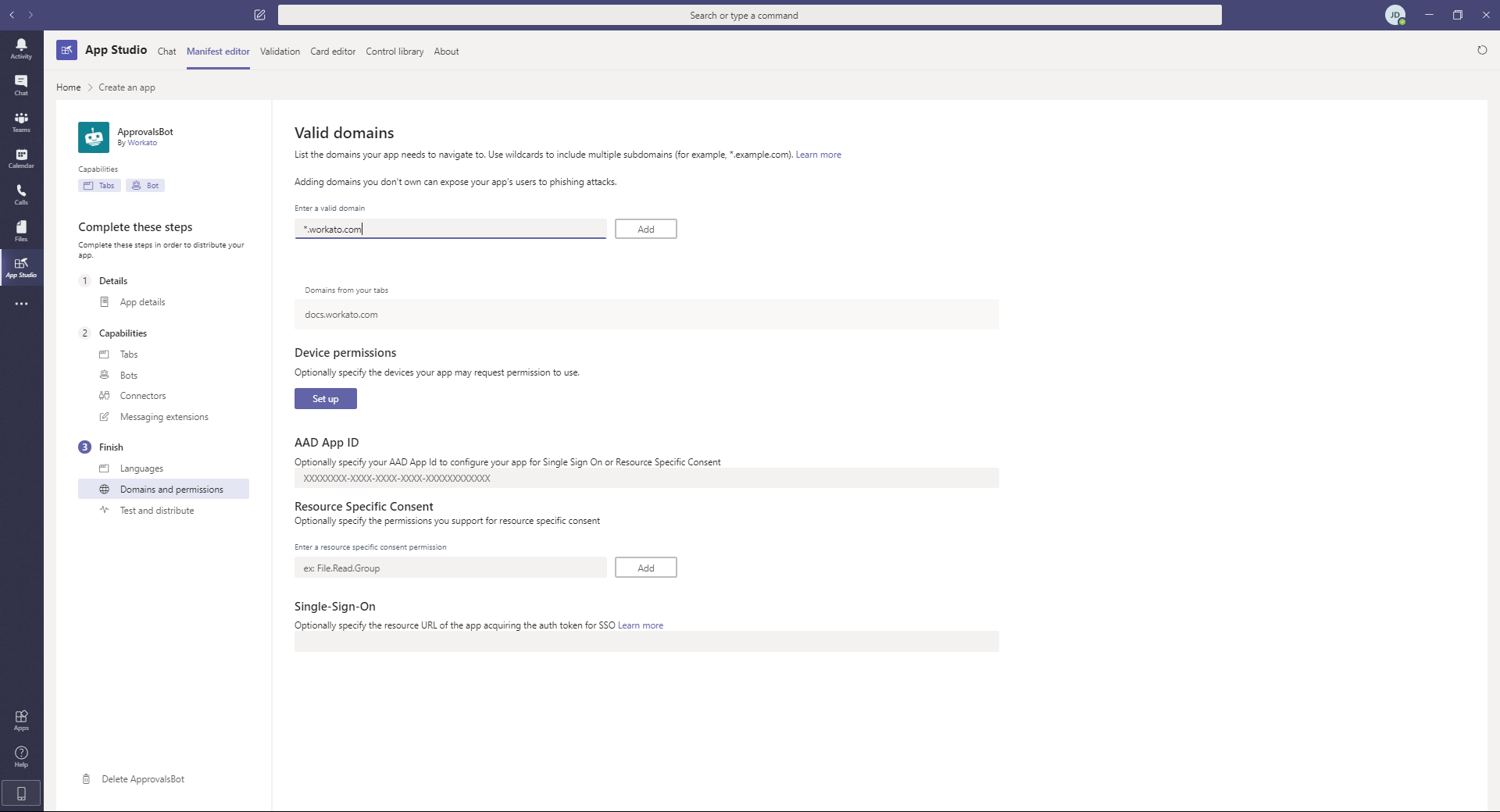This screenshot has height=812, width=1500.
Task: Show more apps via ellipsis icon
Action: click(21, 304)
